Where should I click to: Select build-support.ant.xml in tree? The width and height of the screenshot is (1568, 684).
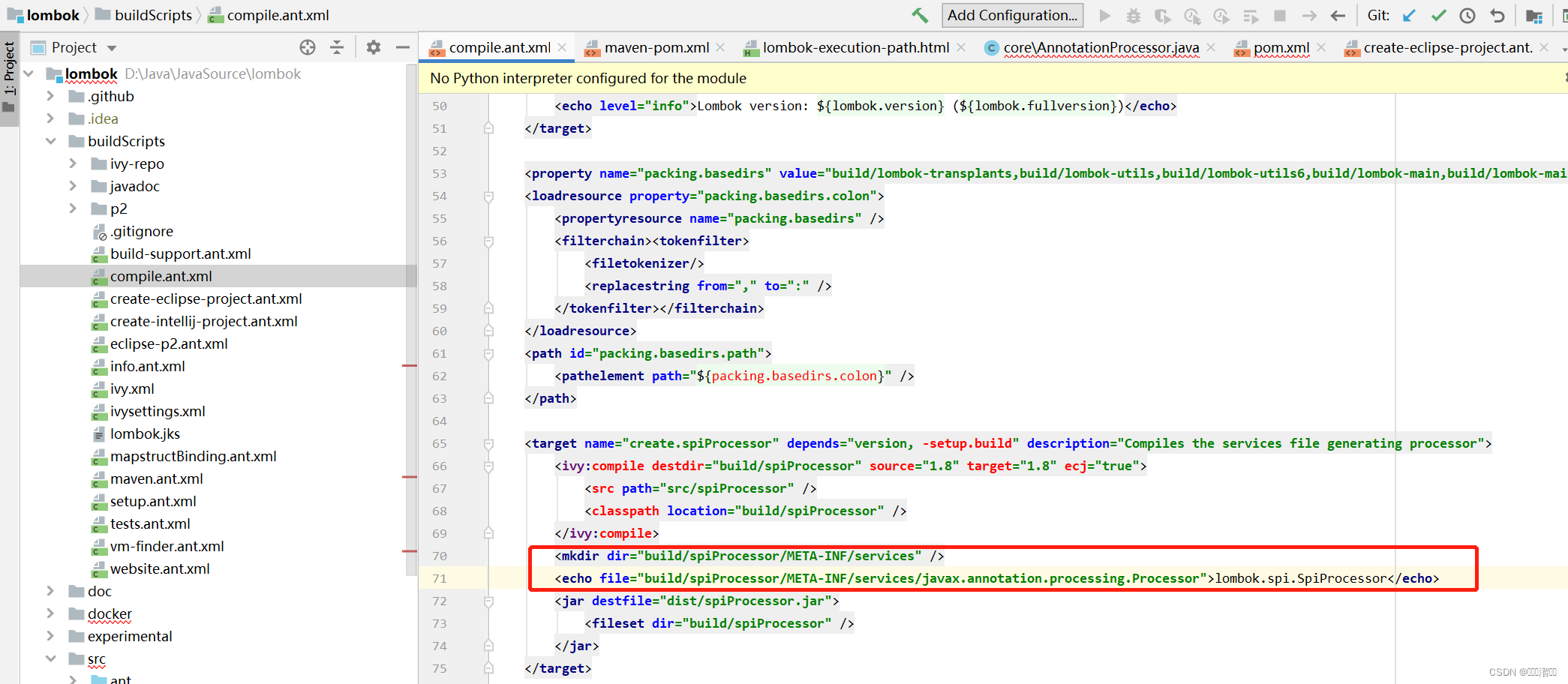pyautogui.click(x=181, y=253)
